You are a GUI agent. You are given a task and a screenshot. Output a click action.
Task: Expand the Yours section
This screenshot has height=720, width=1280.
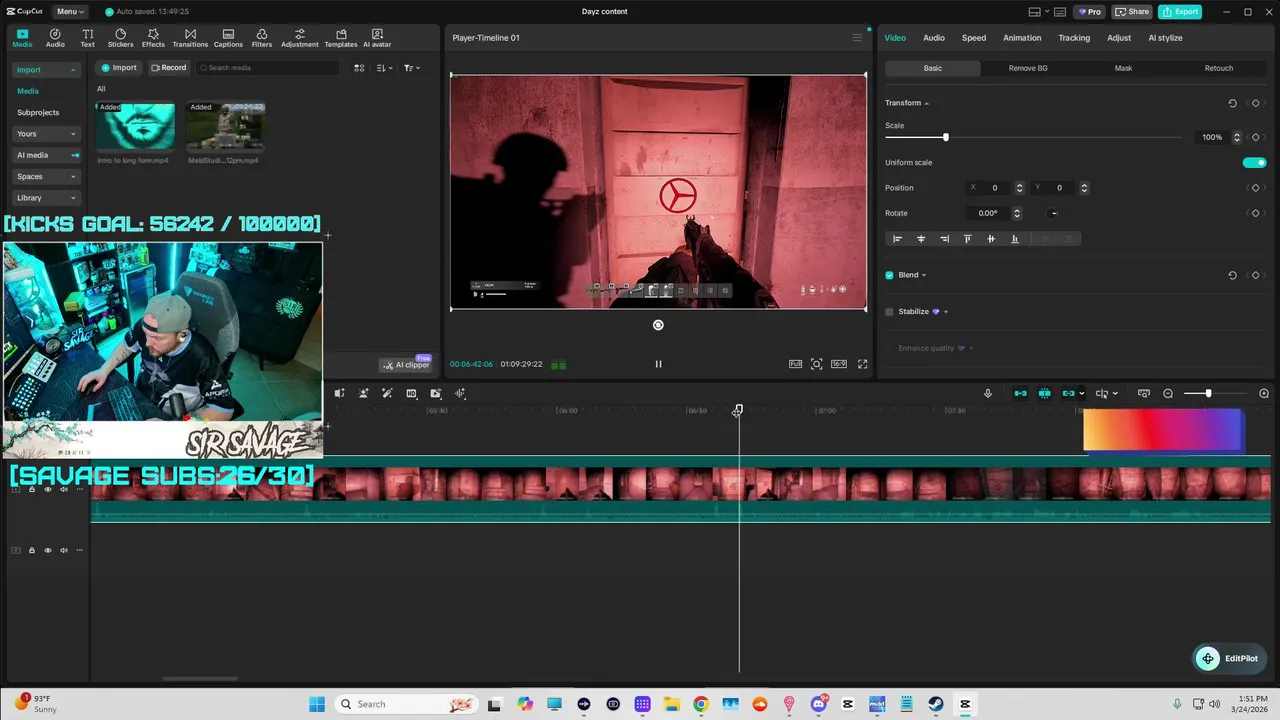[72, 134]
